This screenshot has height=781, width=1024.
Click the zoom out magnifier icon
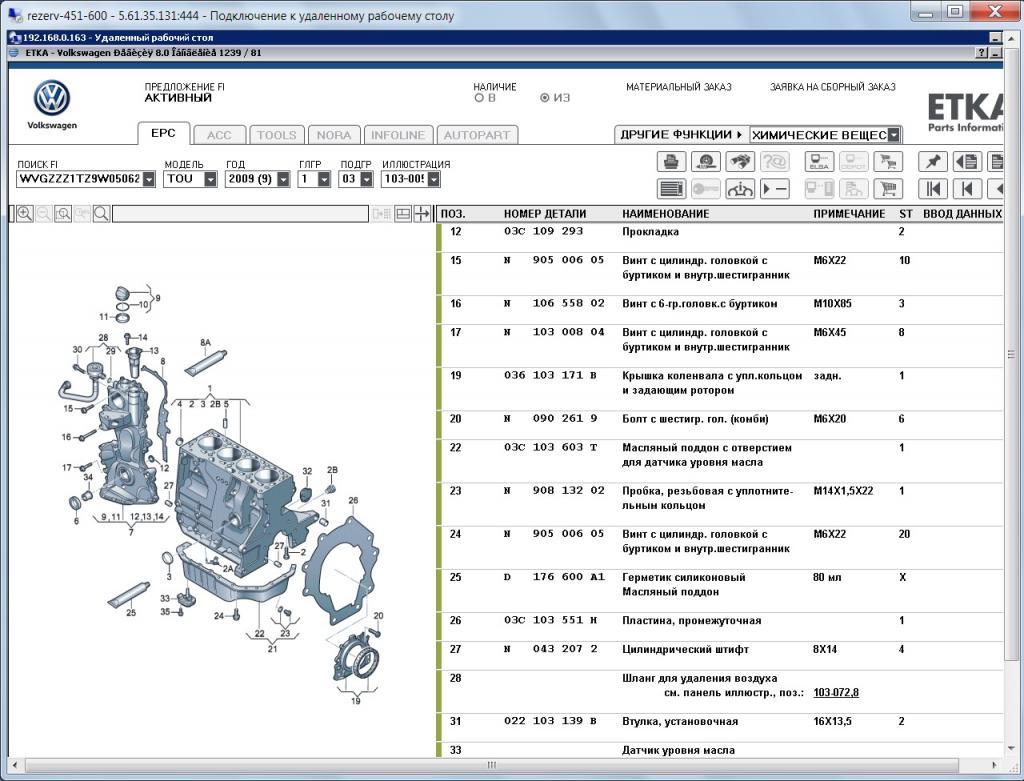44,214
